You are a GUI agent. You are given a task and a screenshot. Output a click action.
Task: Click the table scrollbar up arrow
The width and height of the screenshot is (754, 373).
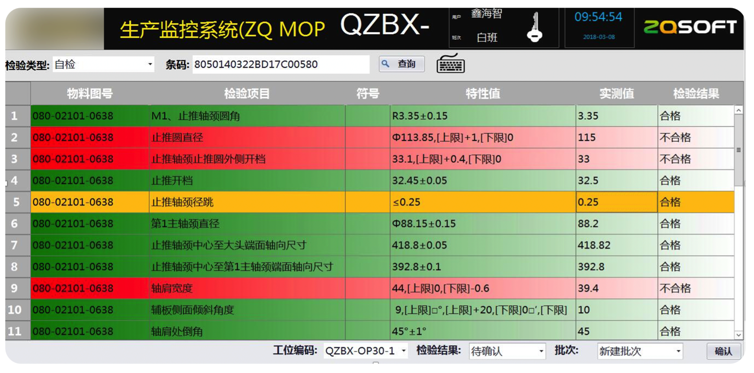tap(739, 111)
